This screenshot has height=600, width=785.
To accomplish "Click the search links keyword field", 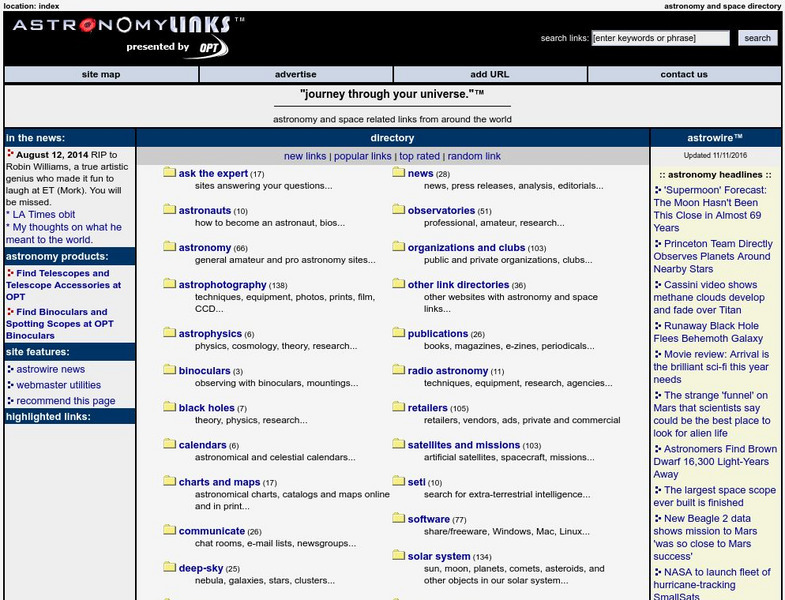I will (x=660, y=38).
